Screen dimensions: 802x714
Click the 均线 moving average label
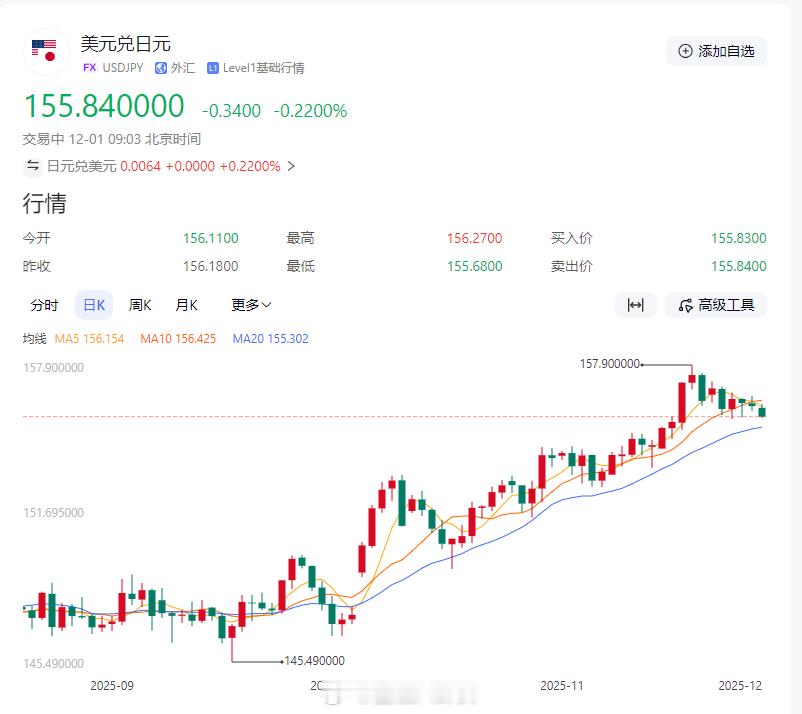tap(34, 339)
